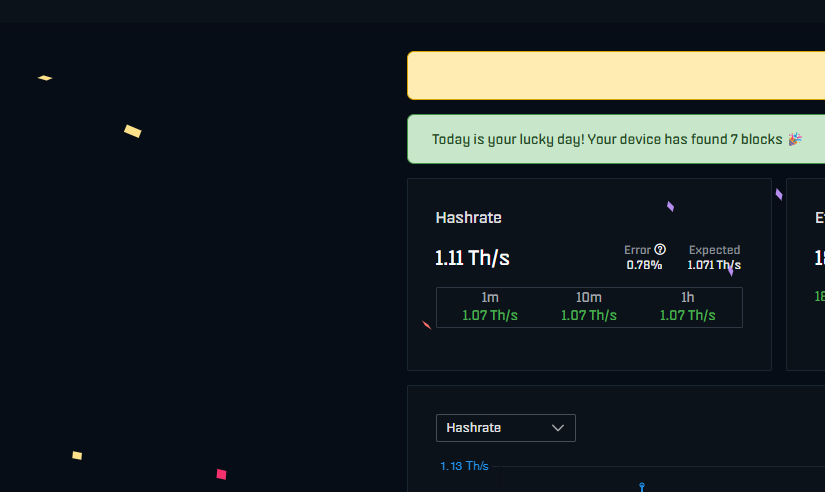Click the purple confetti between the cards
The width and height of the screenshot is (825, 492).
pyautogui.click(x=779, y=194)
